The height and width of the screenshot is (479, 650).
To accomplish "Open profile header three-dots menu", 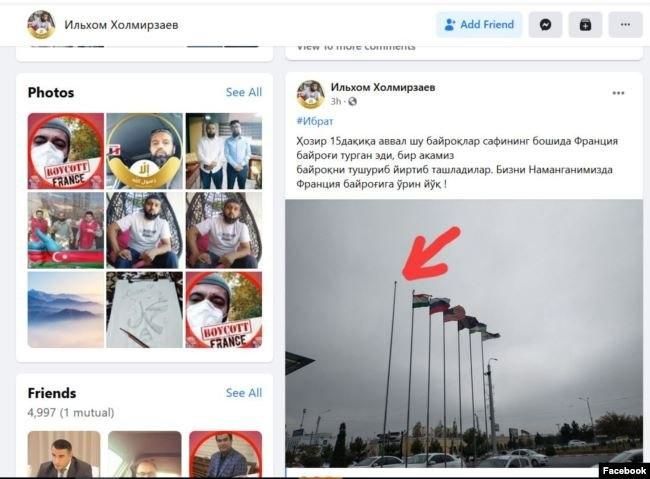I will (625, 25).
